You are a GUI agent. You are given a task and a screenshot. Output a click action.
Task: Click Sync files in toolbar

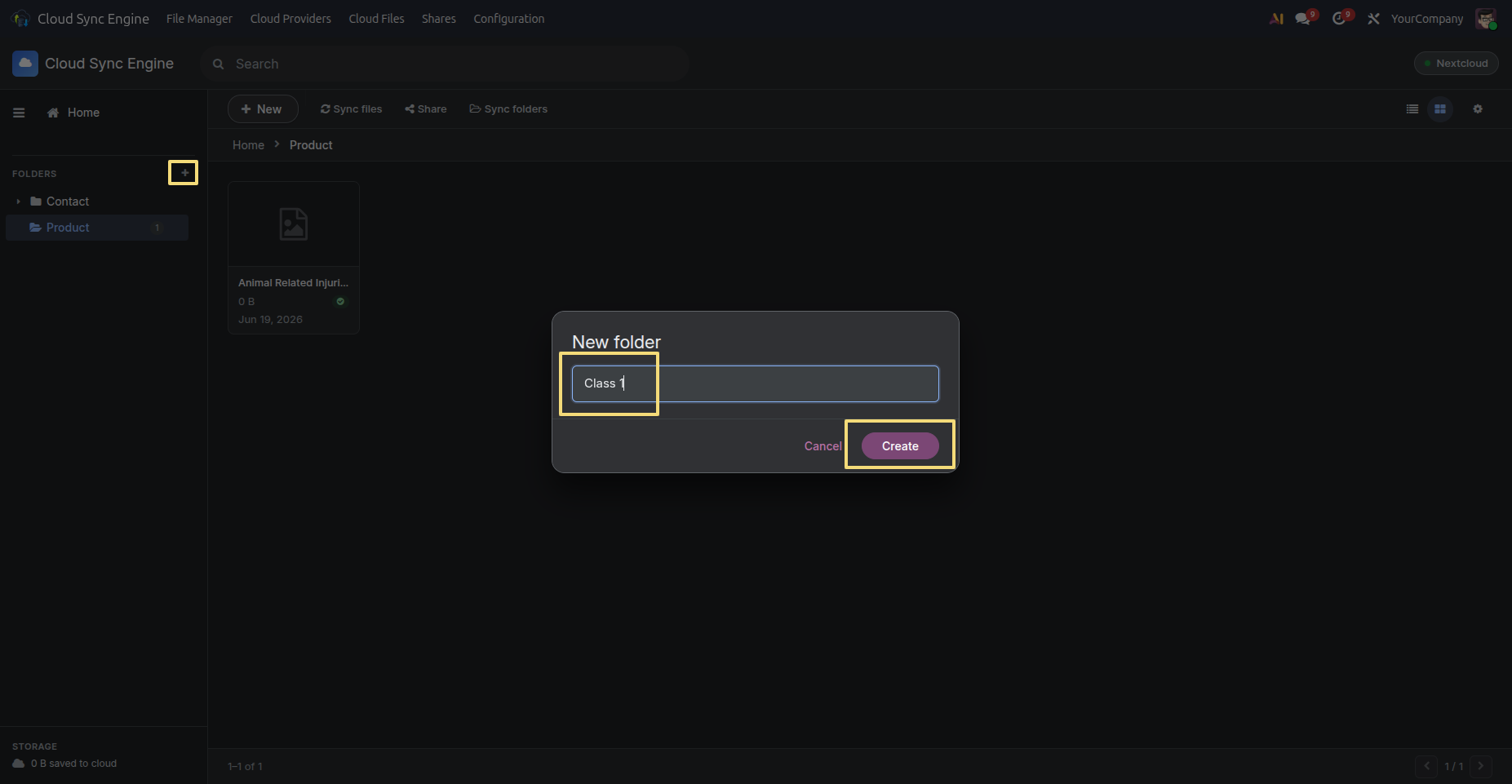coord(351,109)
